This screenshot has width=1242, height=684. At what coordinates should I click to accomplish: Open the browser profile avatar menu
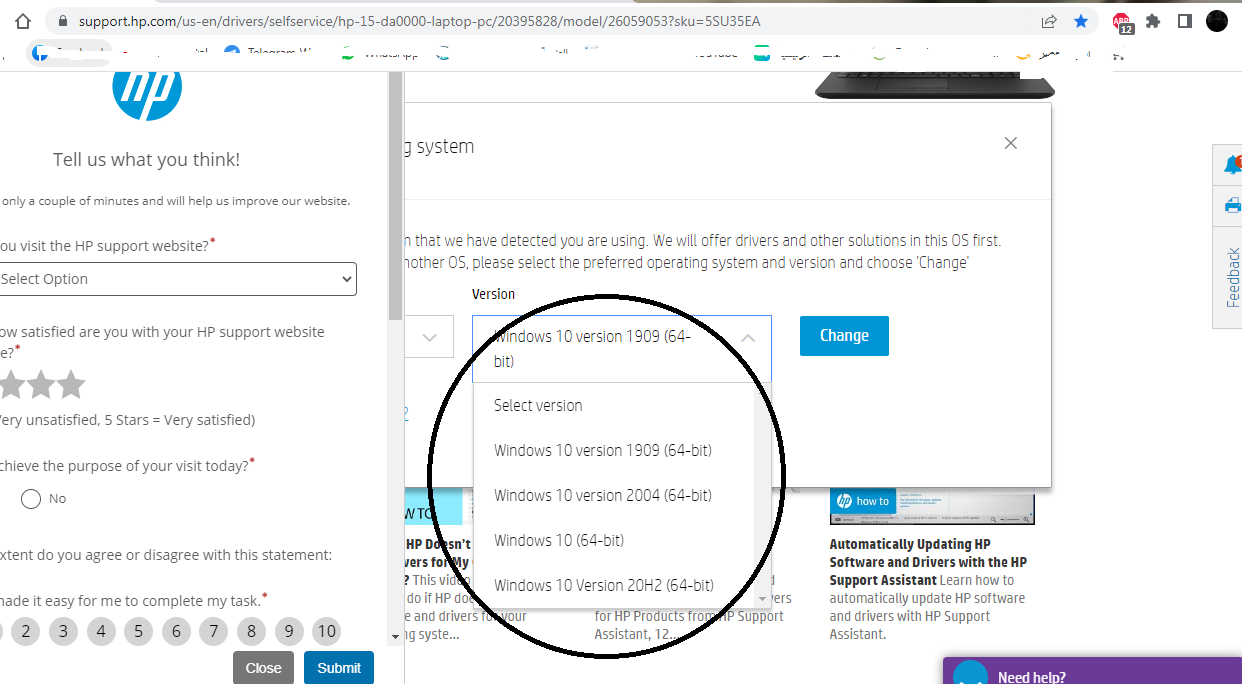pos(1217,21)
